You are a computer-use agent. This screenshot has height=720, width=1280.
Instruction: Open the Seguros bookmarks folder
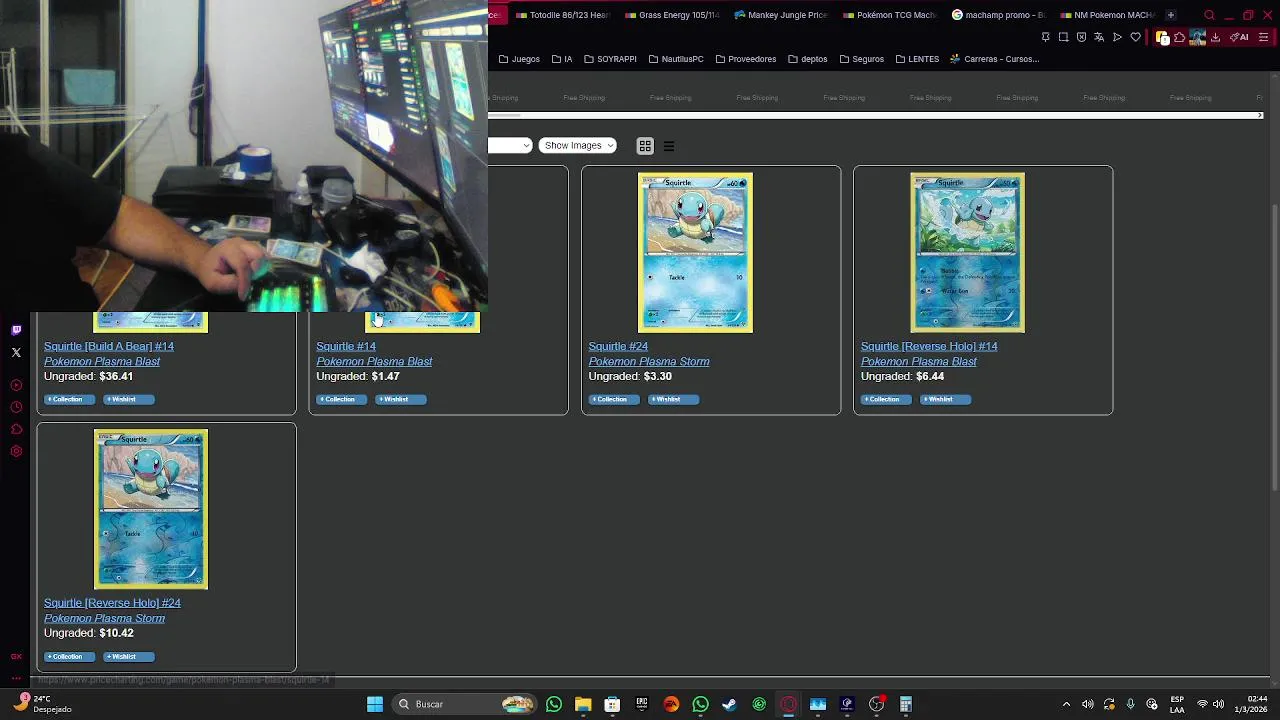pyautogui.click(x=861, y=59)
